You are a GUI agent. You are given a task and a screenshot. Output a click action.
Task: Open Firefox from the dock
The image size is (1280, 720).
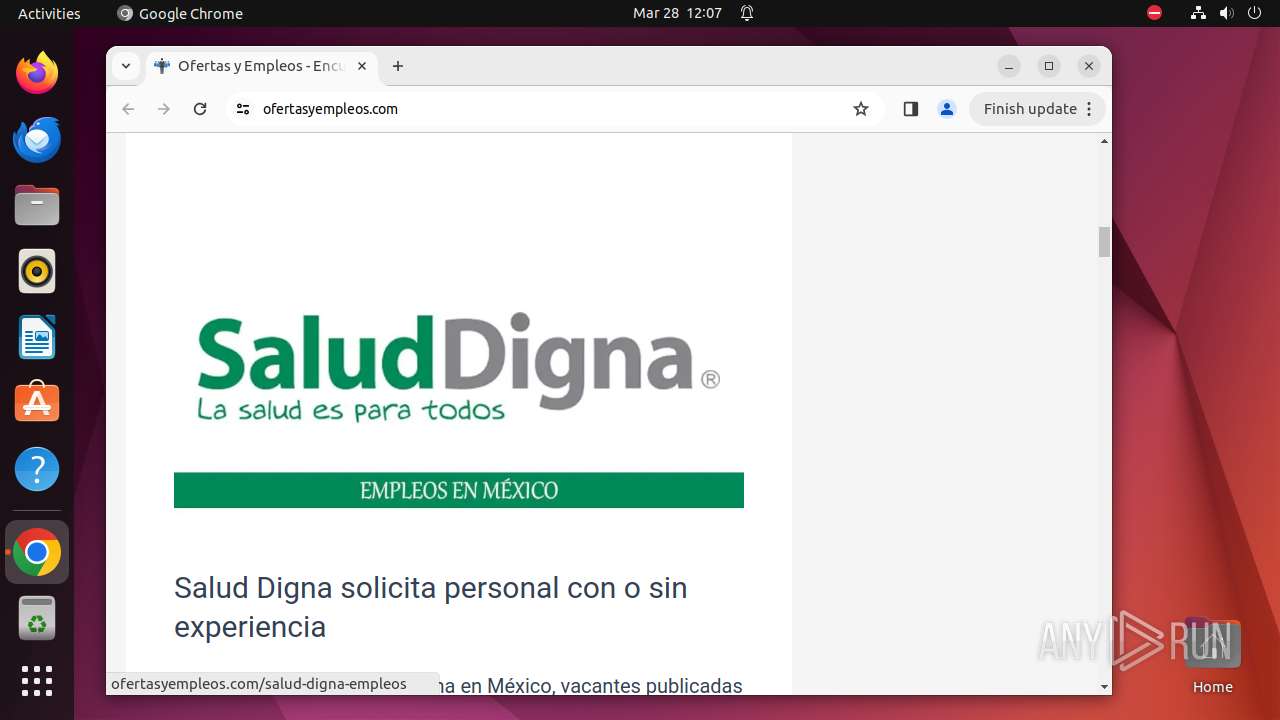click(x=37, y=73)
